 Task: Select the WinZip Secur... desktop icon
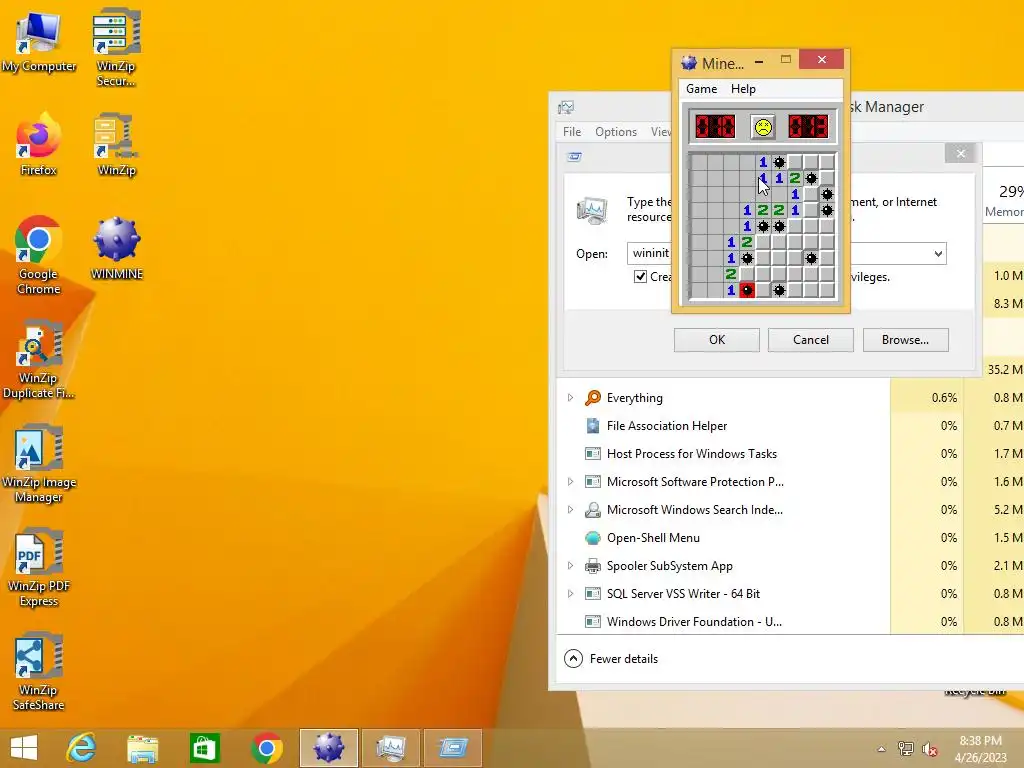coord(116,48)
